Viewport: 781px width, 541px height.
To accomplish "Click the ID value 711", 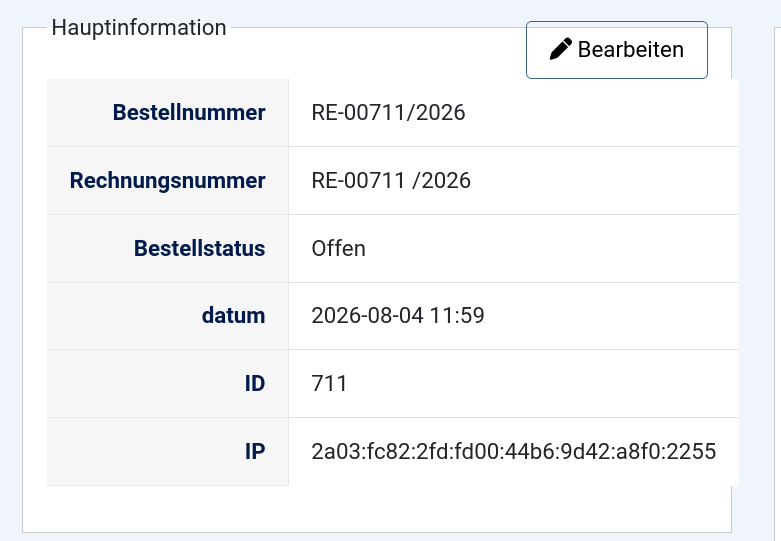I will pyautogui.click(x=329, y=384).
